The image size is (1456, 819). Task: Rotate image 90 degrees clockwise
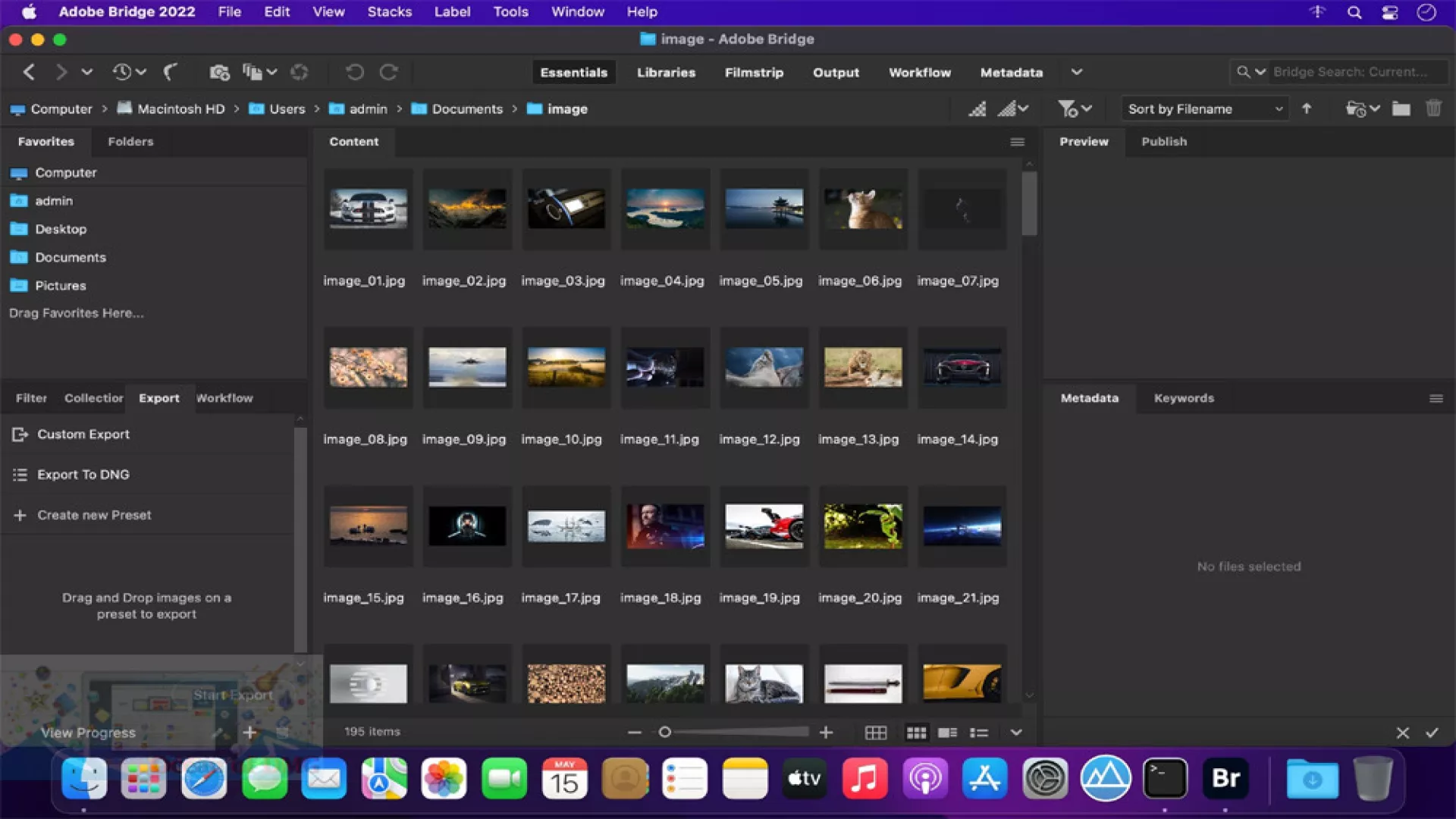click(x=389, y=72)
